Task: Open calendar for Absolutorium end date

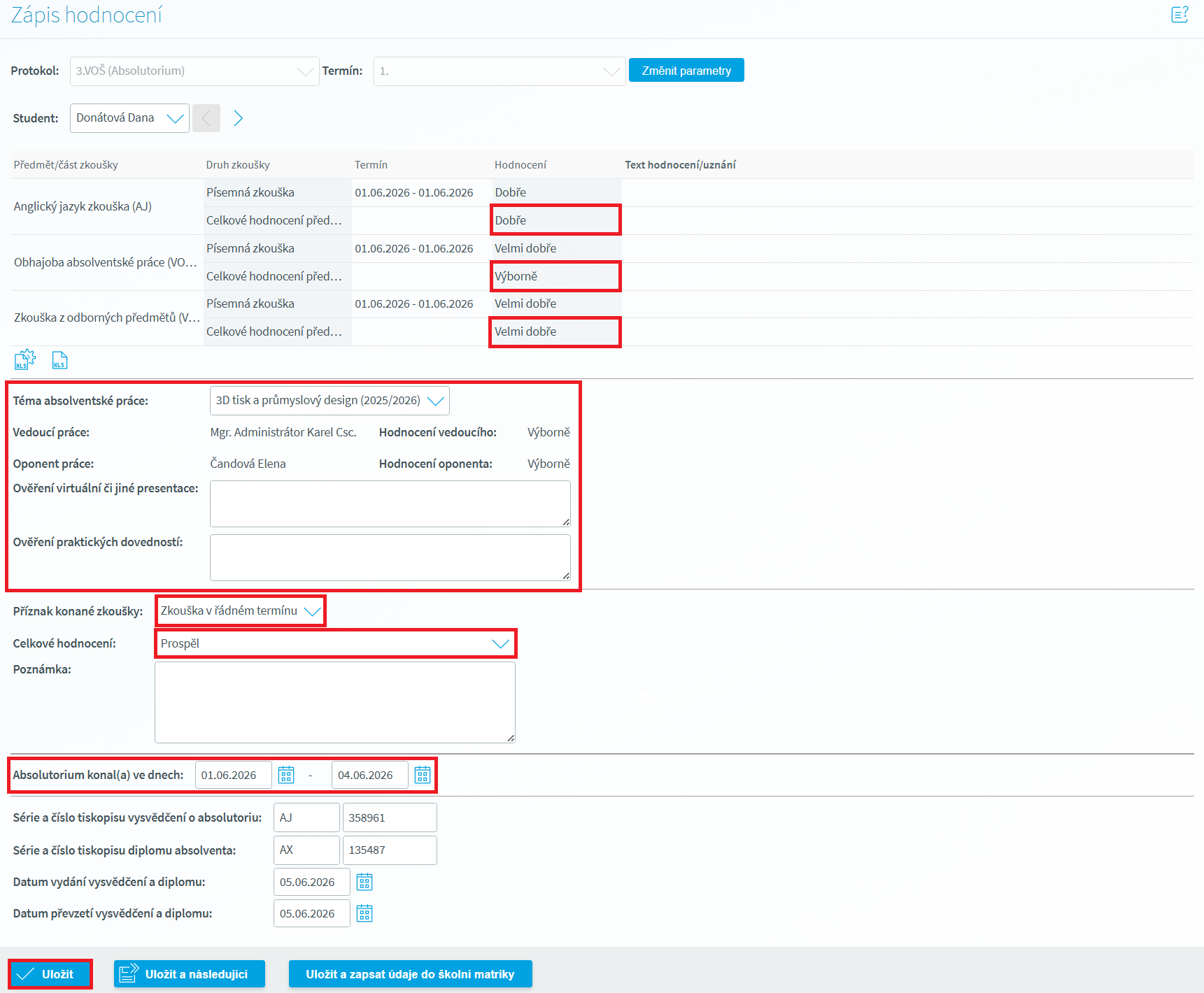Action: tap(423, 775)
